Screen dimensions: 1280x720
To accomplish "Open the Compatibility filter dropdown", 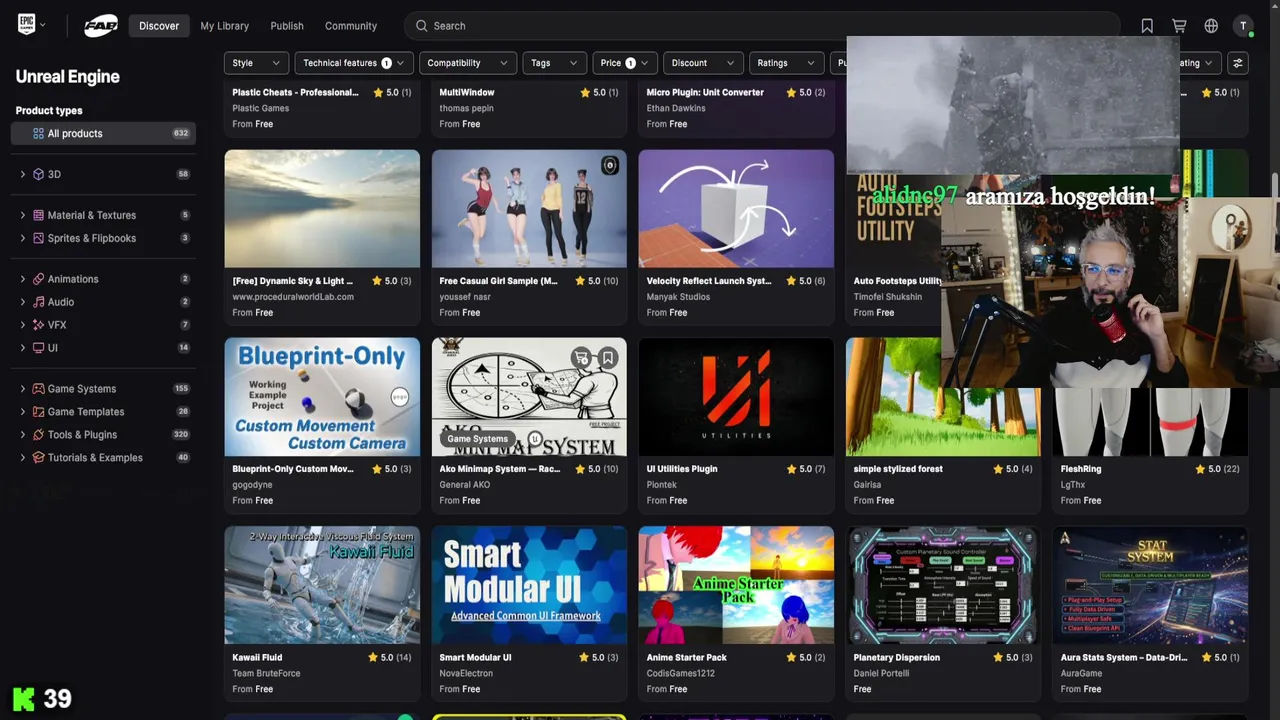I will [468, 63].
